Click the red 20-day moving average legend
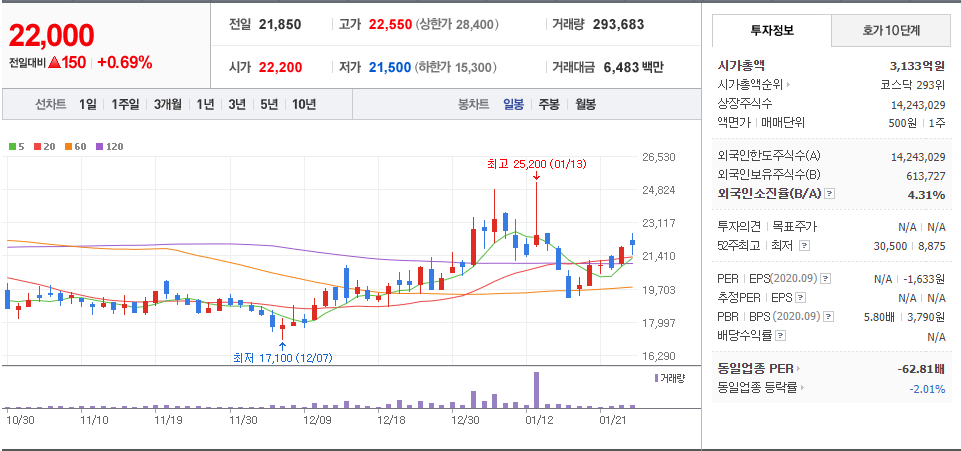 click(45, 146)
